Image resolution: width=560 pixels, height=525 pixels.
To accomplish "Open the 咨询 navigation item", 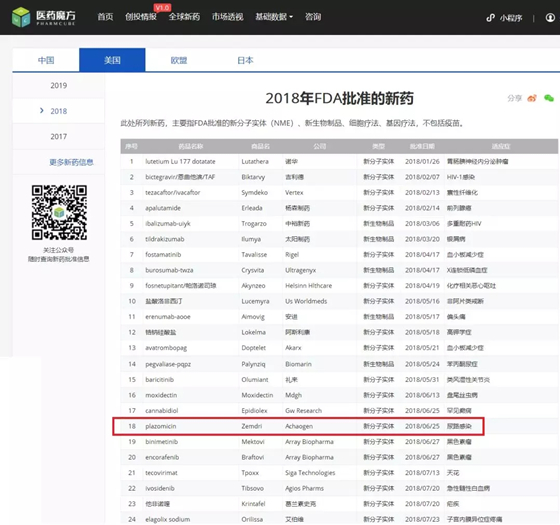I will [x=313, y=17].
